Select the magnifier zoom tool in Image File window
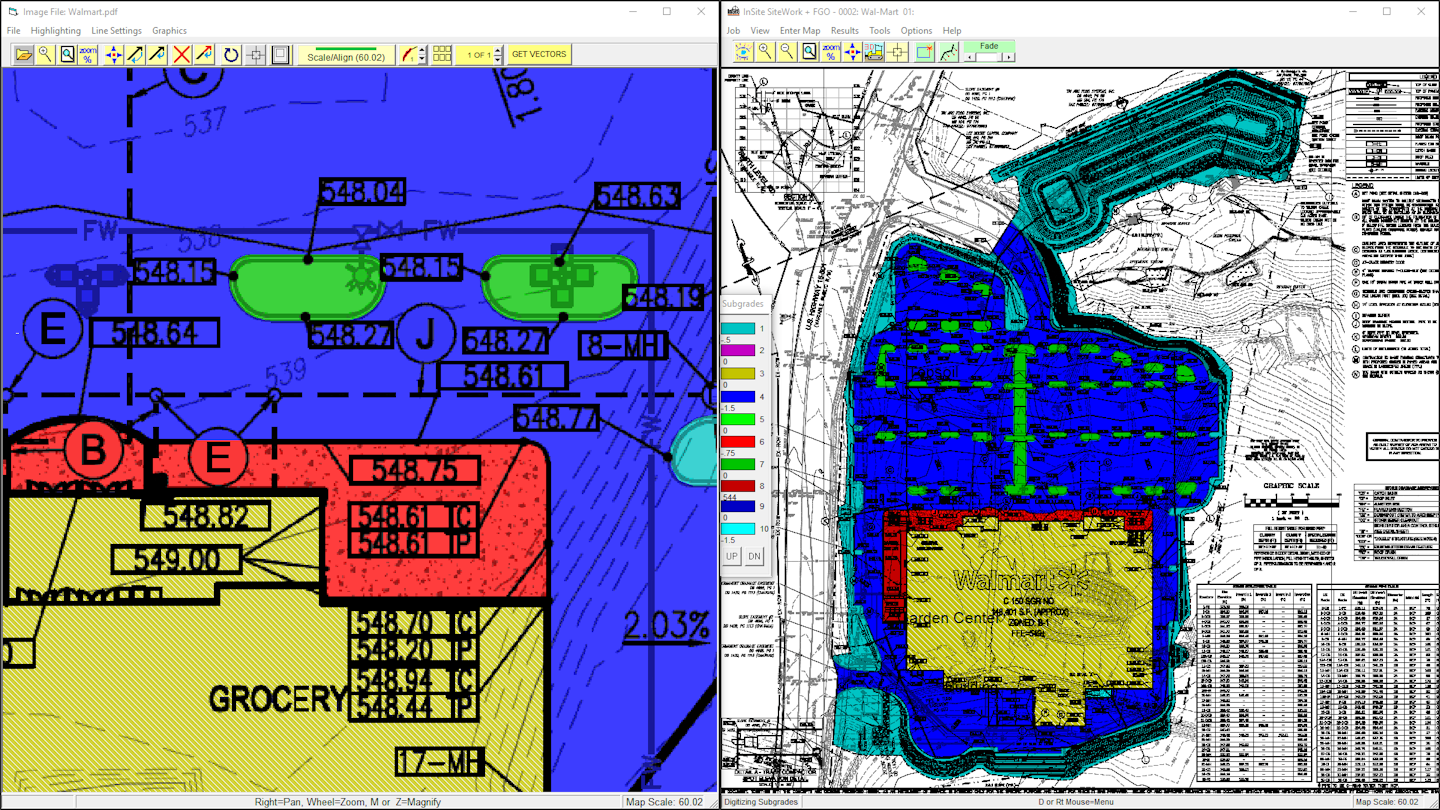Viewport: 1440px width, 810px height. click(45, 55)
